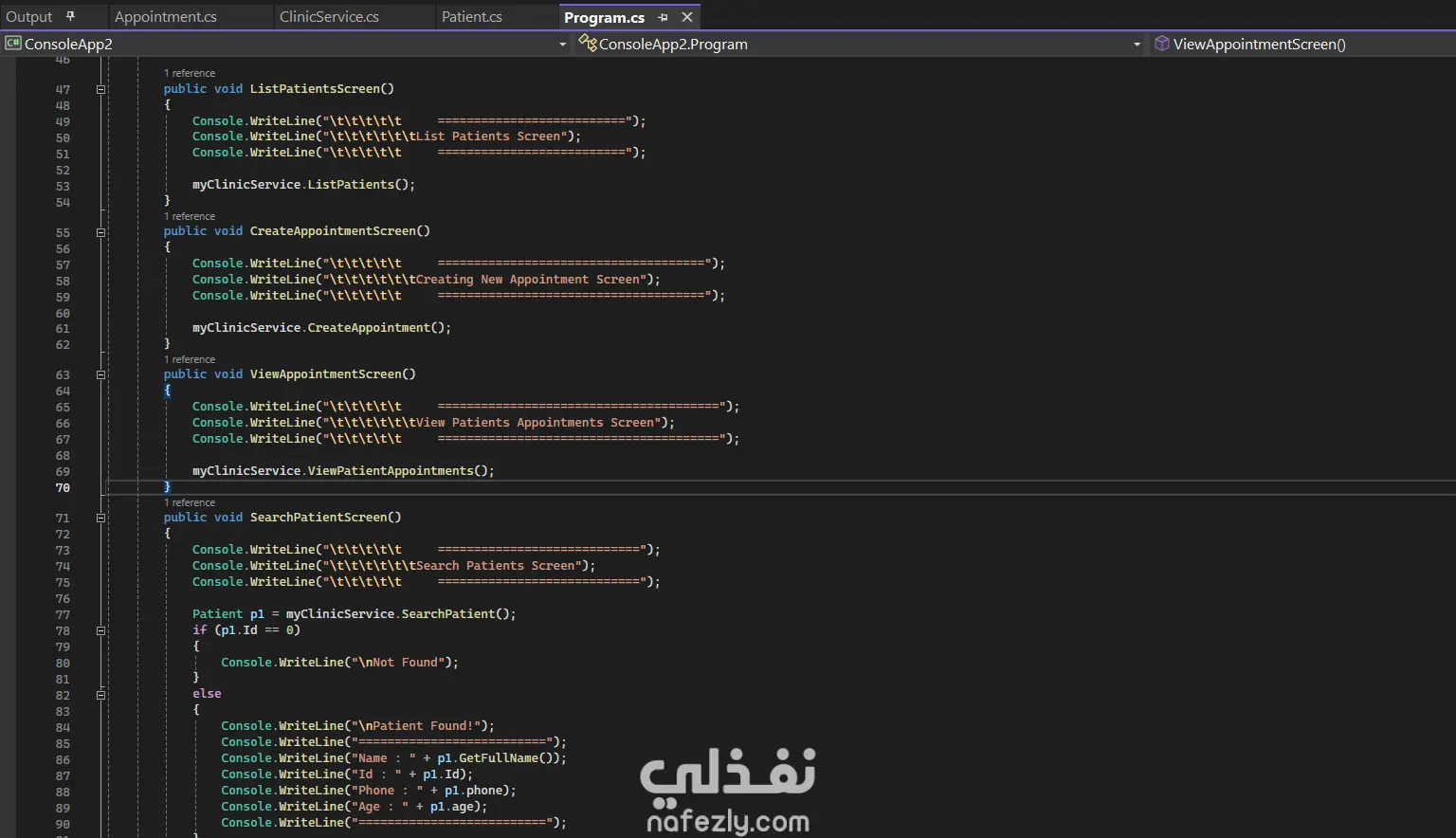Click the dropdown arrow of the ConsoleApp2.Program box
The height and width of the screenshot is (838, 1456).
pos(1137,44)
